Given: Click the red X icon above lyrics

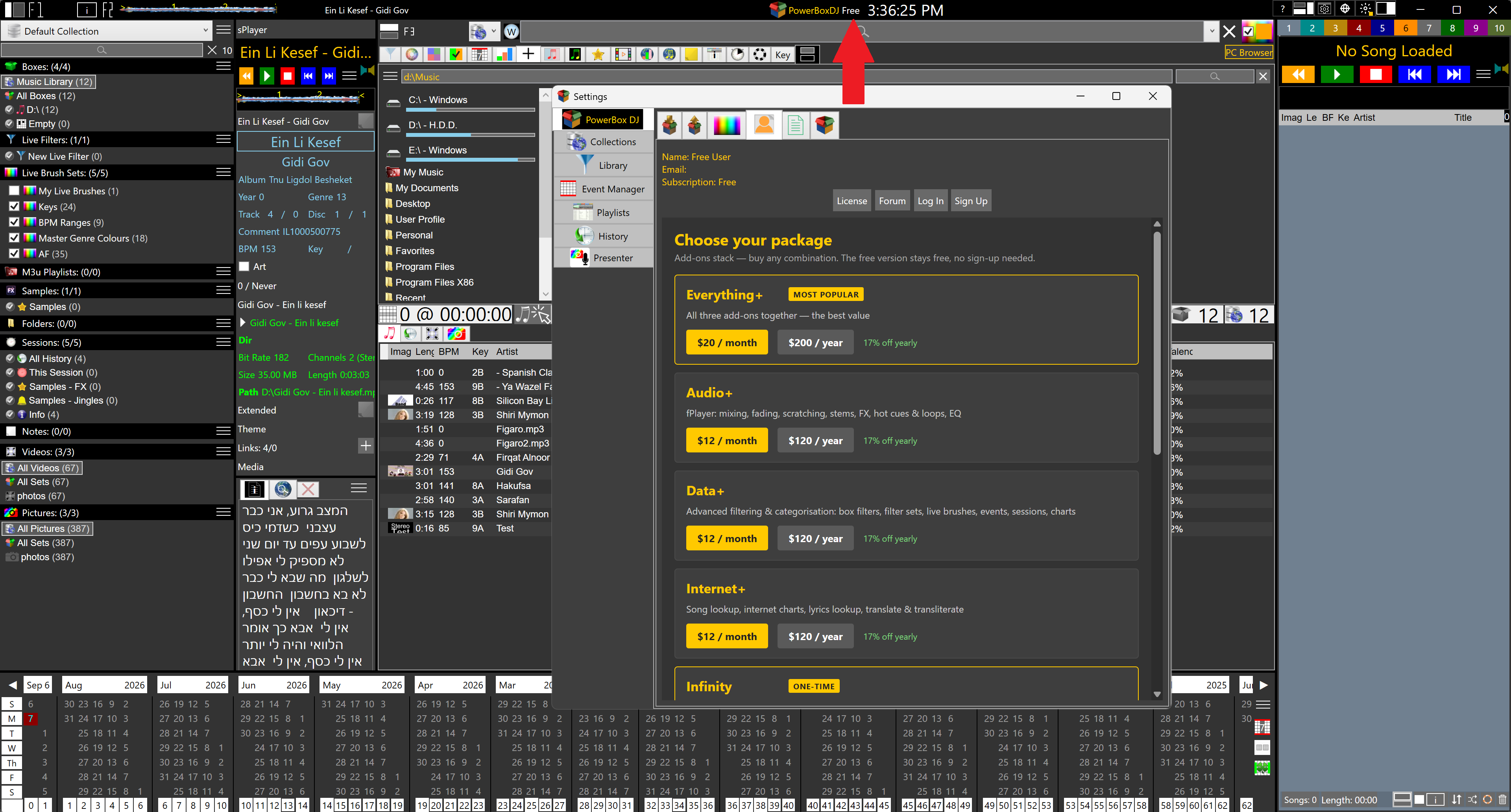Looking at the screenshot, I should tap(308, 489).
